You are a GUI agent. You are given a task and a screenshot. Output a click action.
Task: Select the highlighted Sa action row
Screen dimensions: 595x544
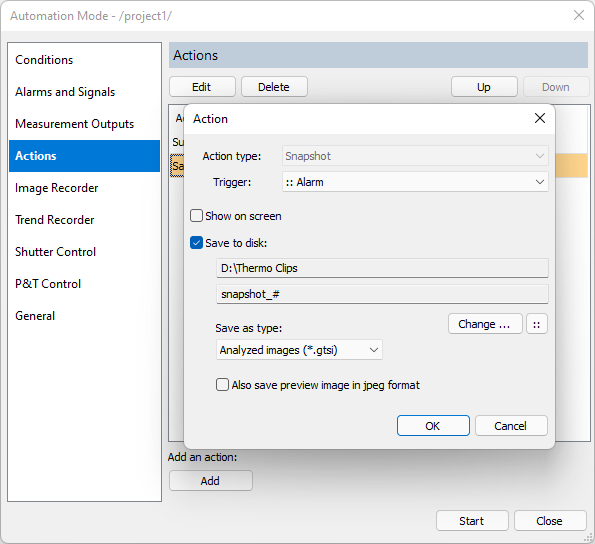click(177, 166)
